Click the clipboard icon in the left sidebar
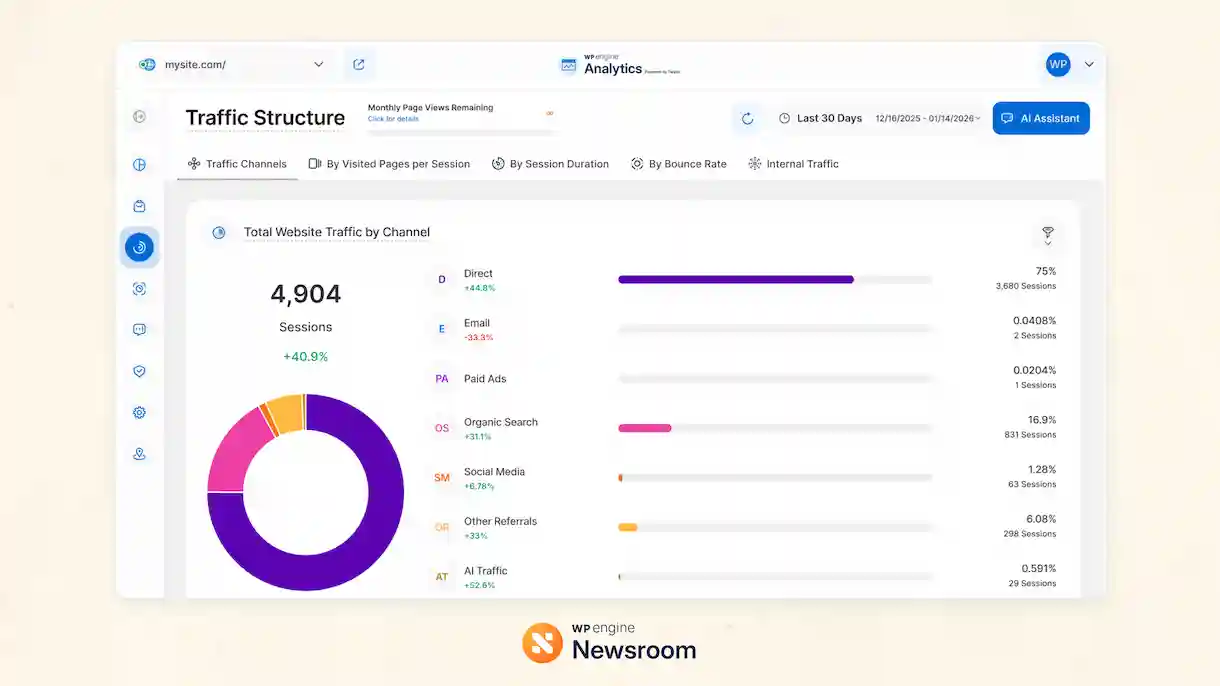The height and width of the screenshot is (686, 1220). pos(139,205)
